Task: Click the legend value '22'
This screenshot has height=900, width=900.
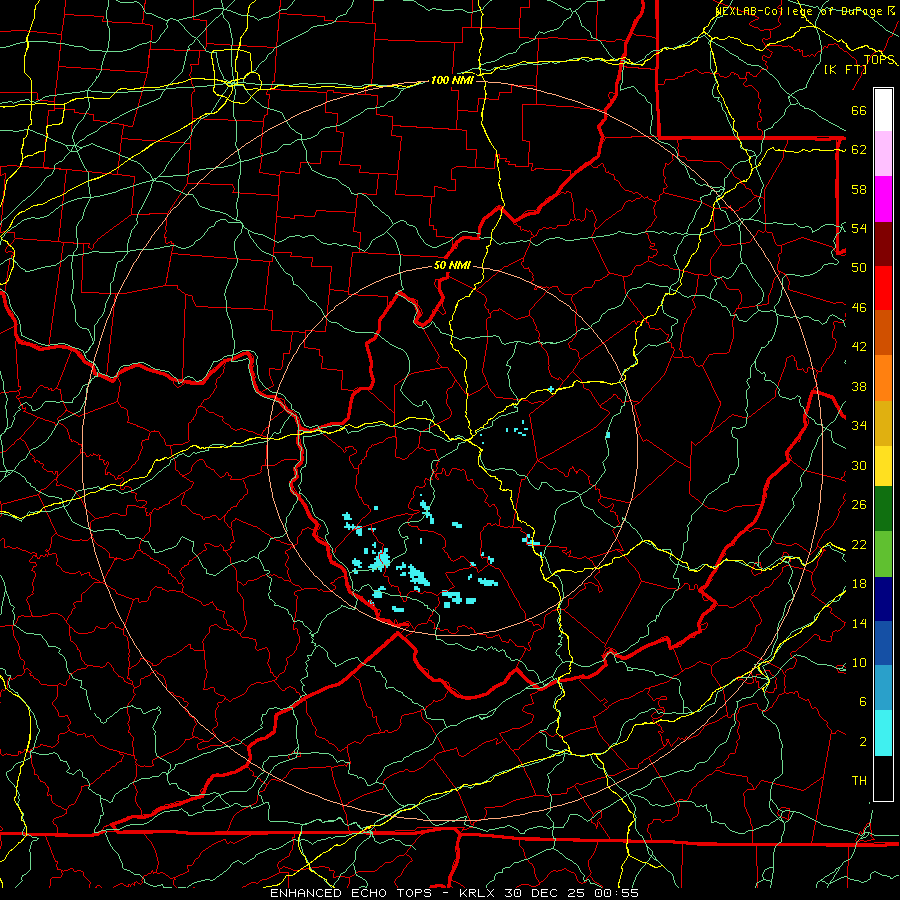Action: [x=859, y=544]
